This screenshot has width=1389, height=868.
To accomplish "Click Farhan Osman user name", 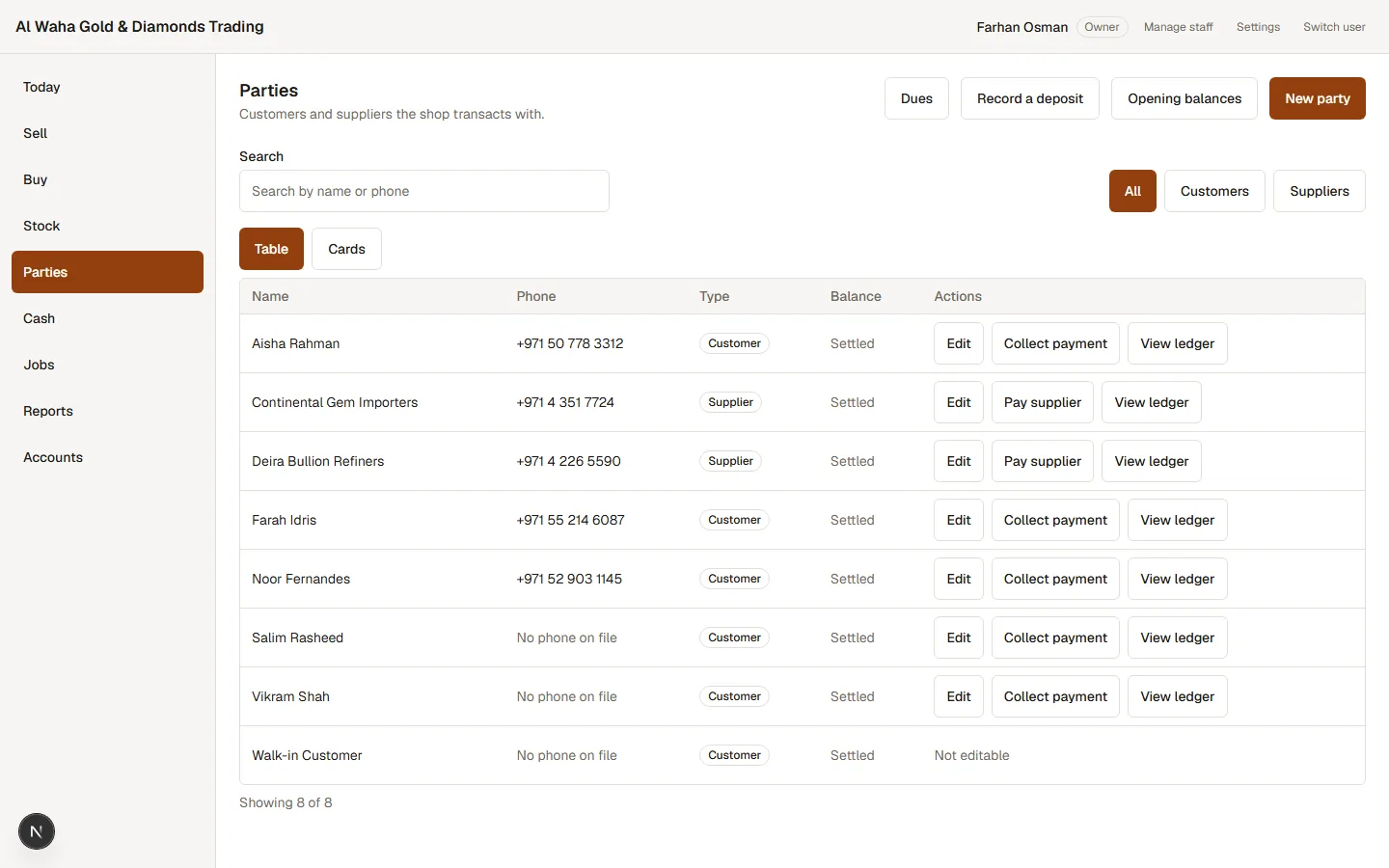I will coord(1022,27).
